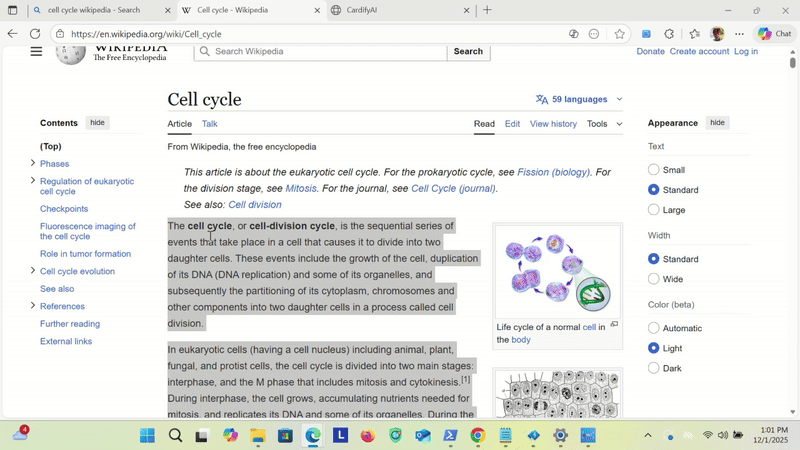The image size is (800, 450).
Task: Expand the References section in contents
Action: [33, 305]
